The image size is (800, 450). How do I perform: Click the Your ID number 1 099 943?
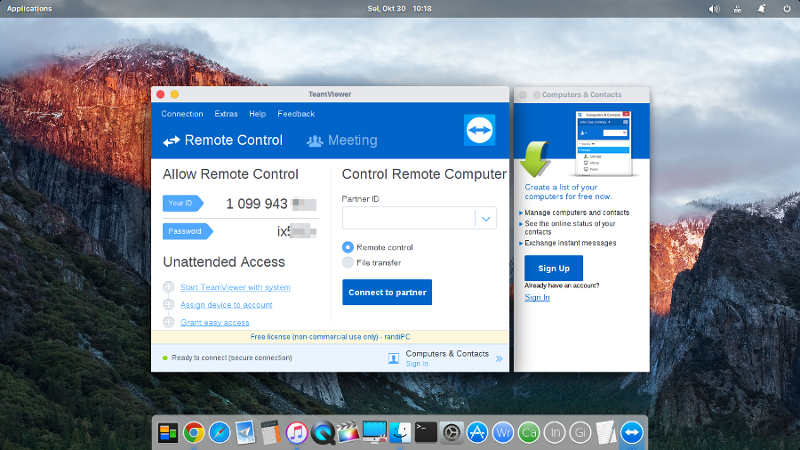[x=257, y=204]
